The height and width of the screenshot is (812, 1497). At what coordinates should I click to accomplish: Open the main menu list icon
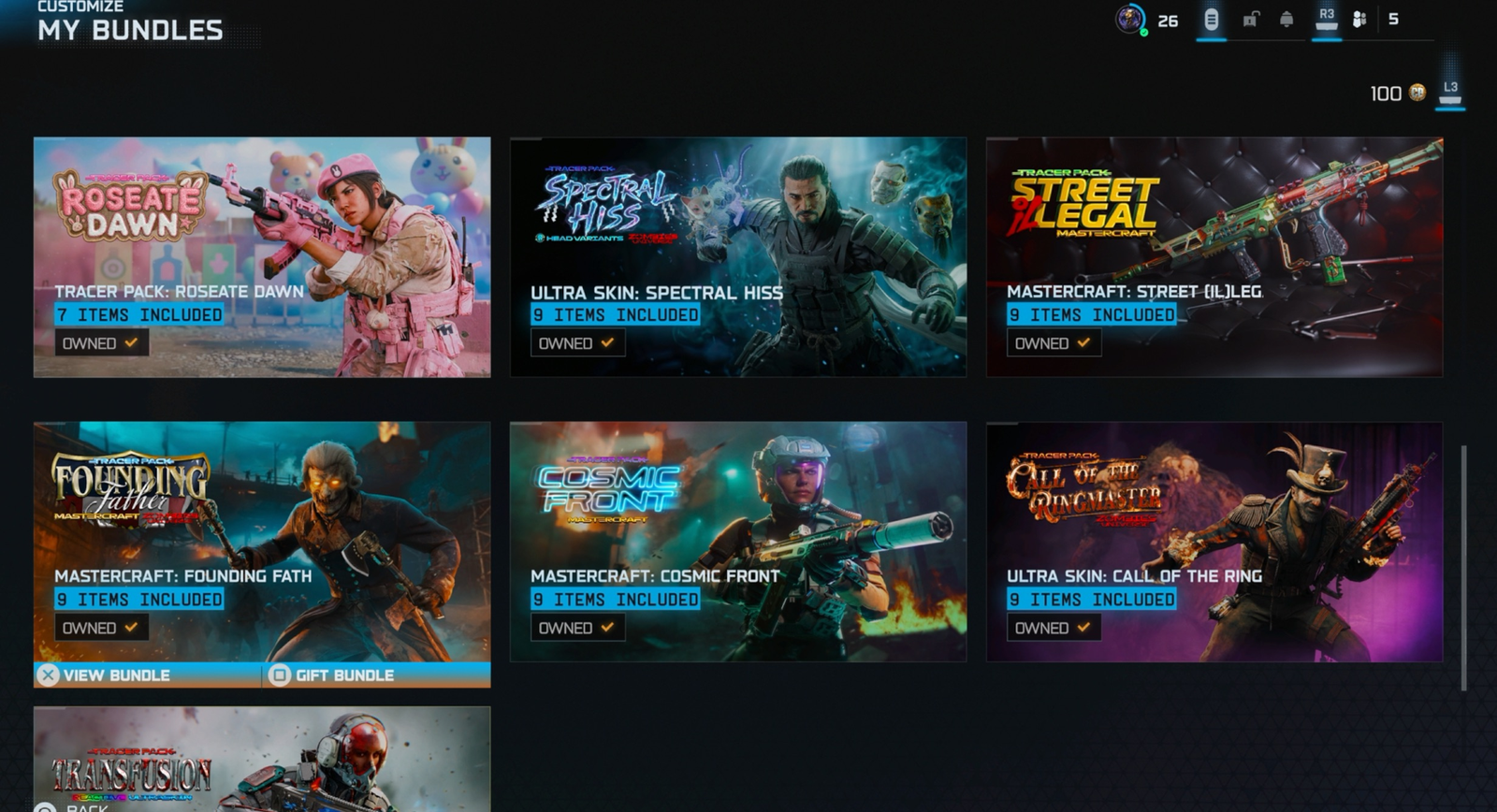pyautogui.click(x=1211, y=20)
